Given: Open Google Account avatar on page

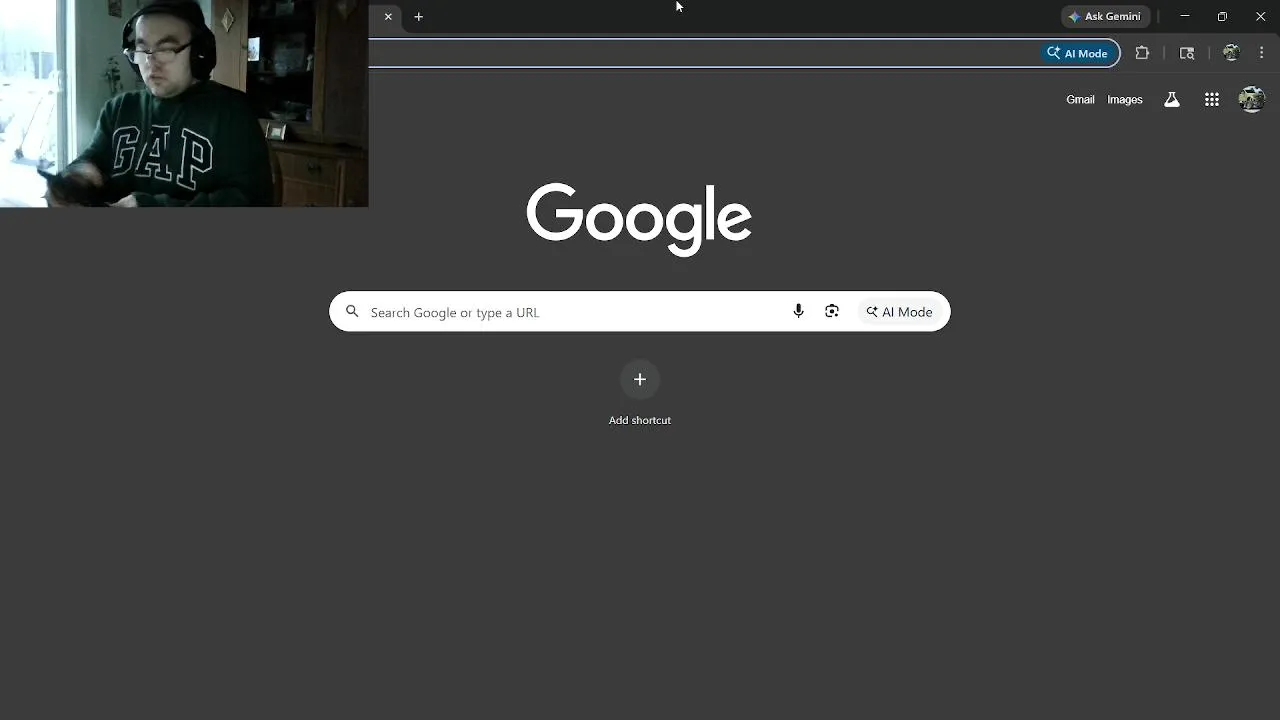Looking at the screenshot, I should tap(1251, 99).
